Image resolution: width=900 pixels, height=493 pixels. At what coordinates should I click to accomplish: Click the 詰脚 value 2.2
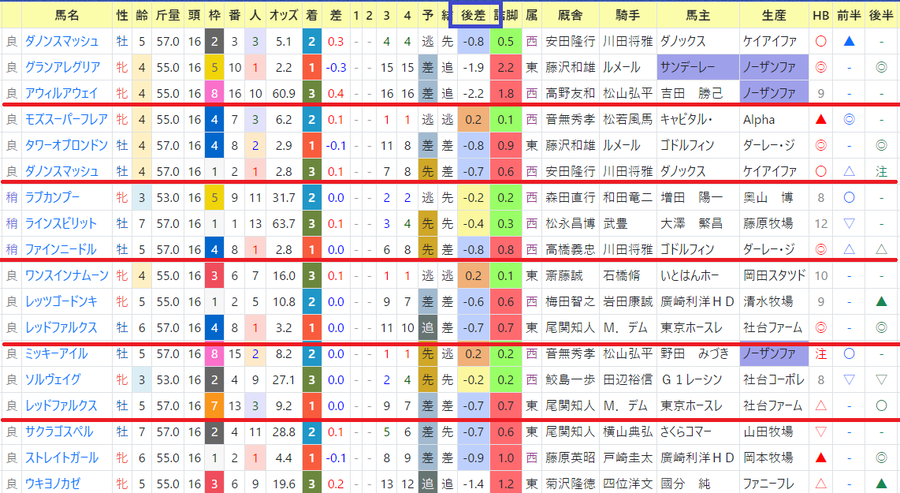(x=506, y=67)
